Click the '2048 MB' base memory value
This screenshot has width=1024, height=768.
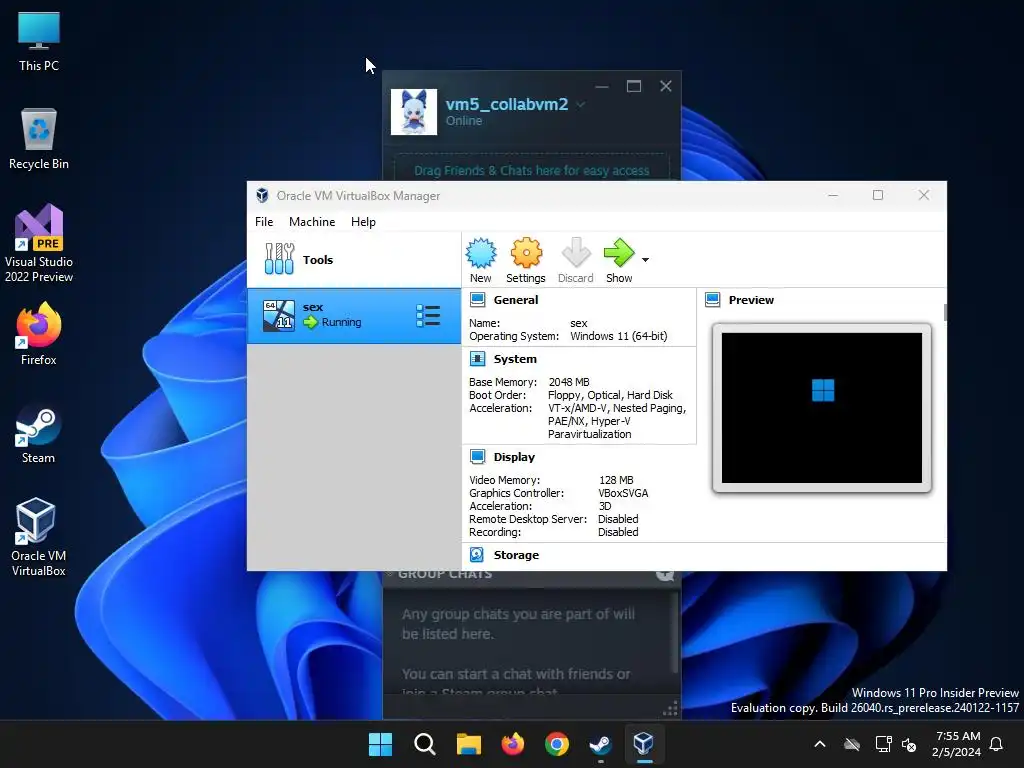point(569,382)
